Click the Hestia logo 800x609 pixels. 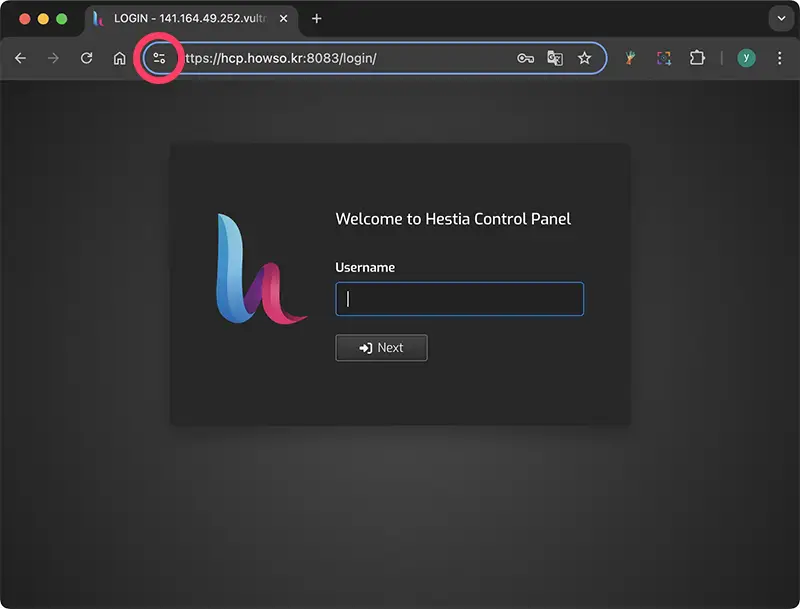pos(262,269)
